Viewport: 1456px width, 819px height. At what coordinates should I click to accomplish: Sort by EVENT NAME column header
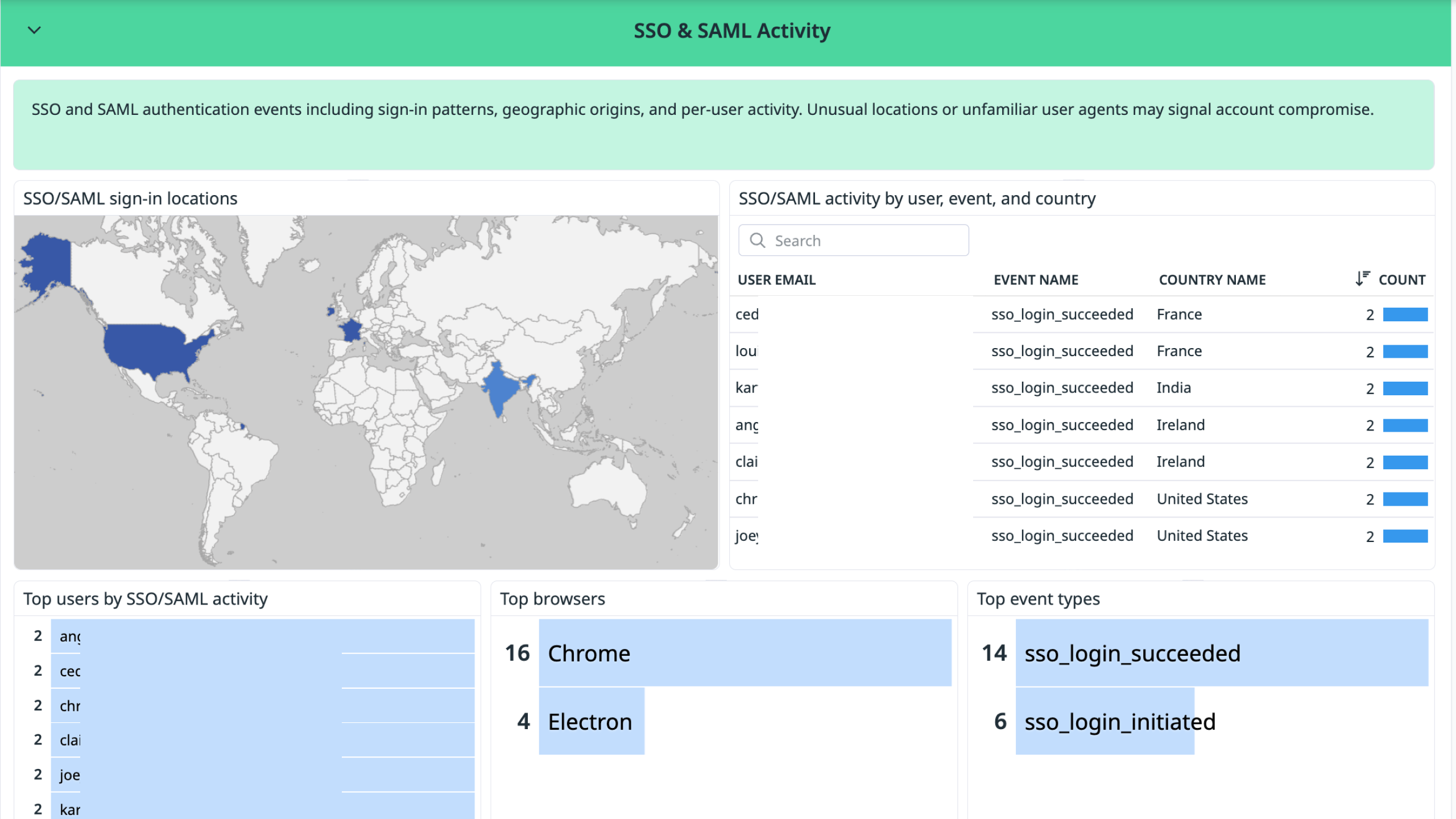point(1036,280)
